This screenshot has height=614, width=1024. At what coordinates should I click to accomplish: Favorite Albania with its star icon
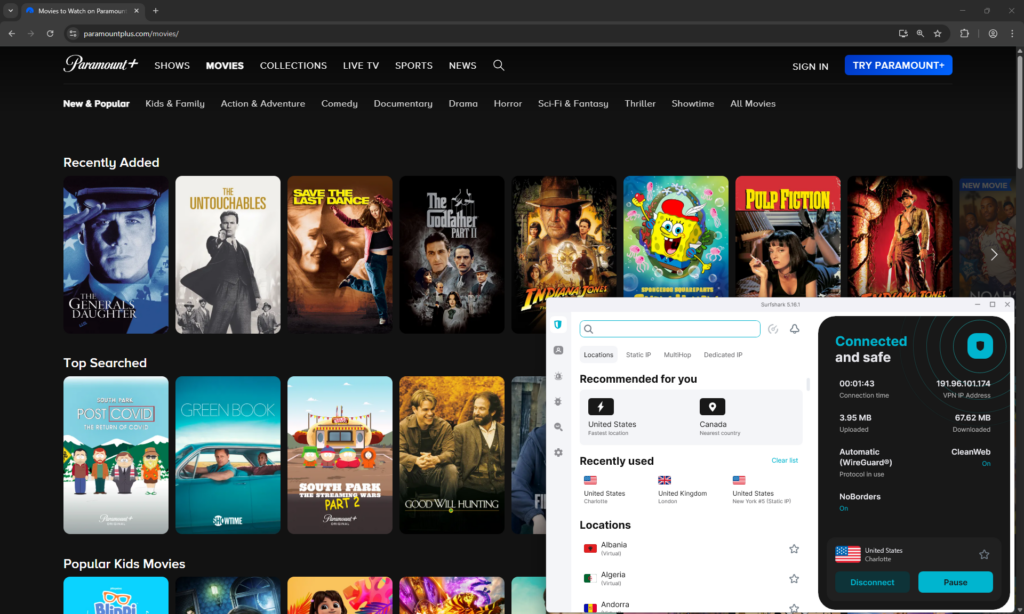coord(793,549)
